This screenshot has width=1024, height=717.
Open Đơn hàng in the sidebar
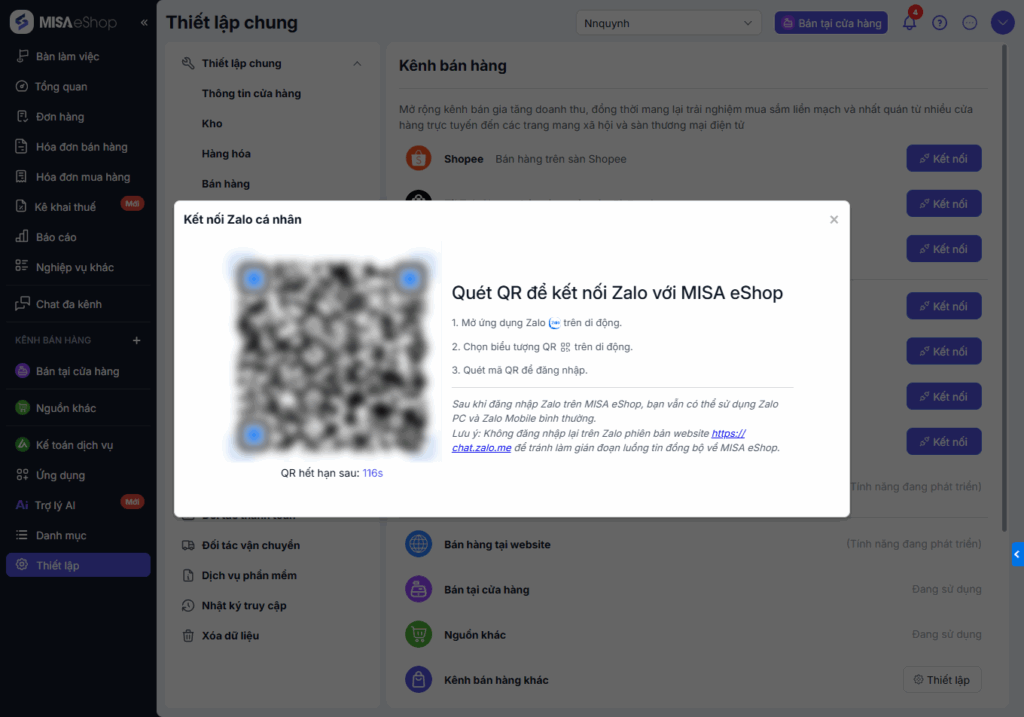(x=59, y=117)
